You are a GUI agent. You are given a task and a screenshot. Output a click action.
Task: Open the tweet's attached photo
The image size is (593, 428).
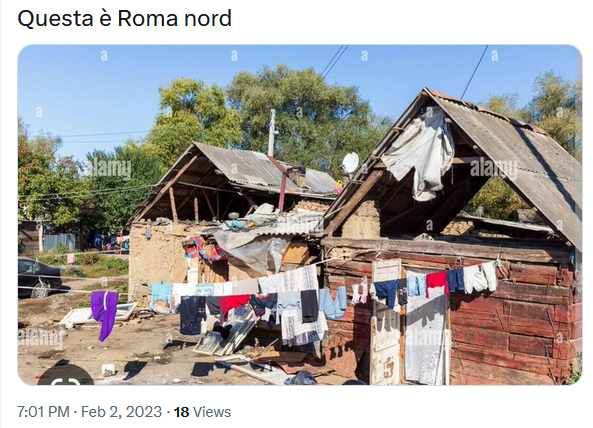300,215
